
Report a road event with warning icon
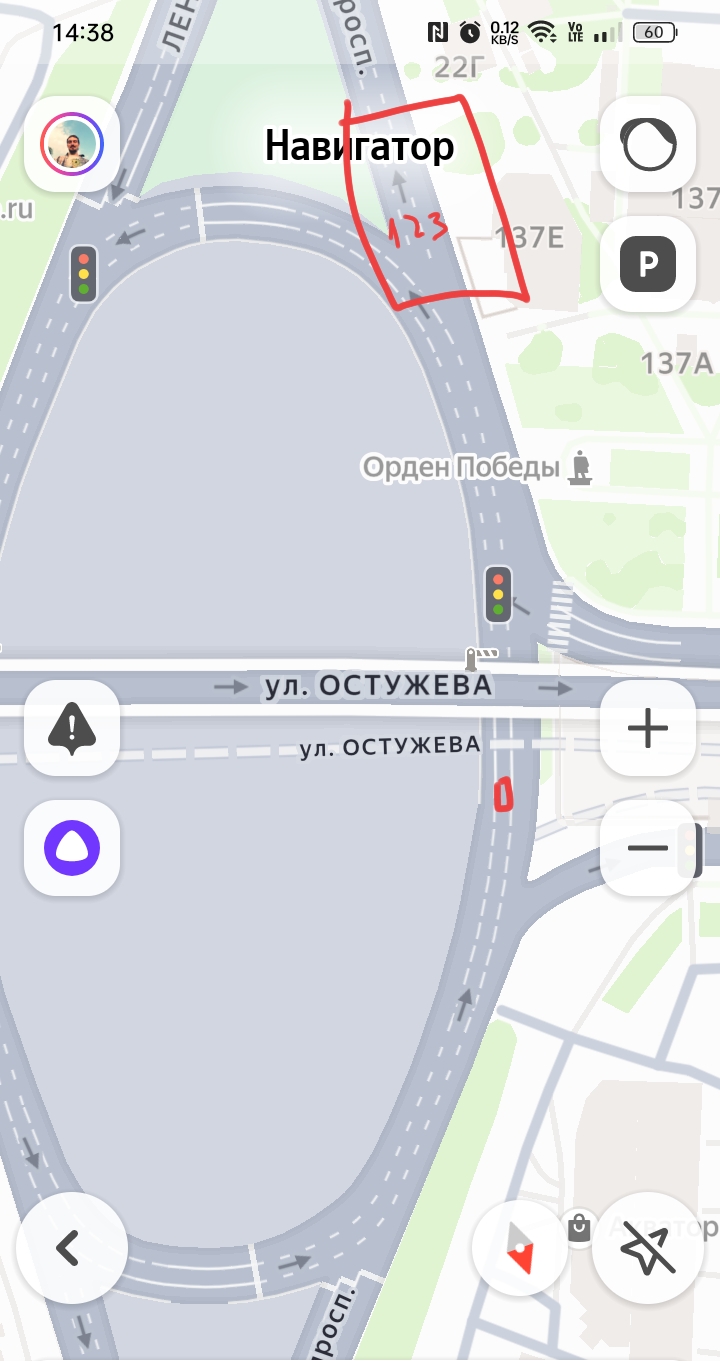[72, 728]
